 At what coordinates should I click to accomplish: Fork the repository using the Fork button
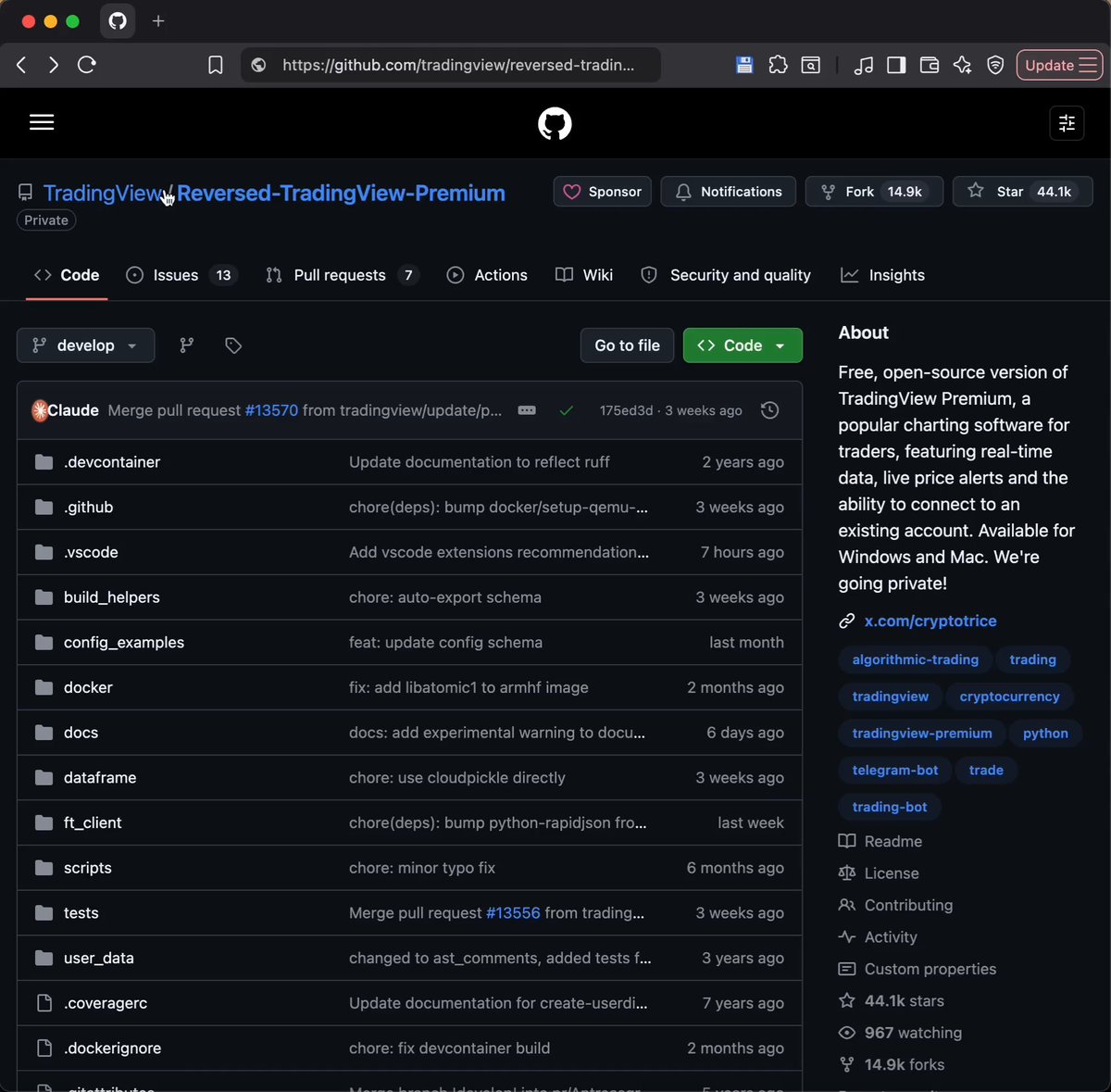click(x=874, y=192)
